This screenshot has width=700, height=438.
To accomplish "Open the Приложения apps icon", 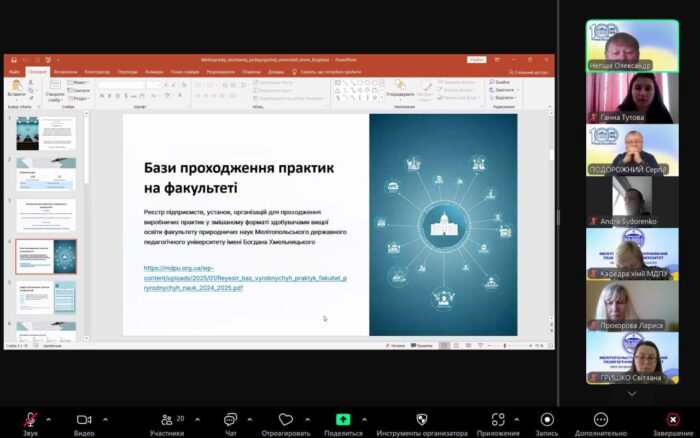I will tap(497, 420).
